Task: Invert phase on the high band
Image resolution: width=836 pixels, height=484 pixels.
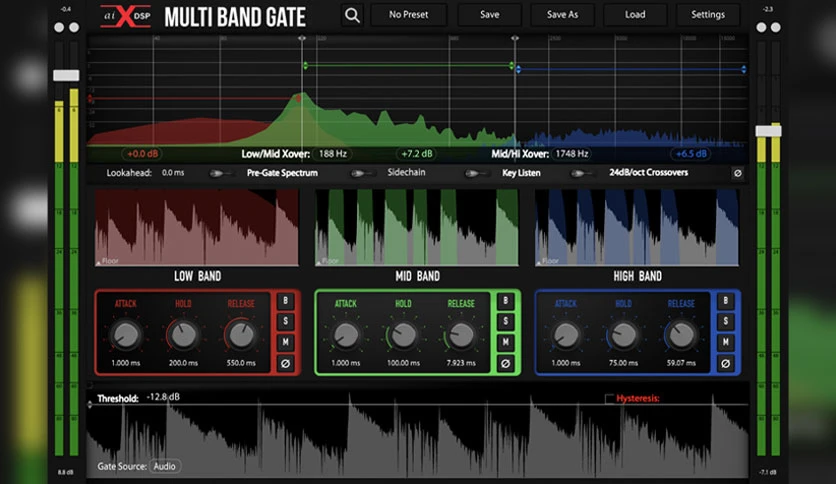Action: (725, 364)
